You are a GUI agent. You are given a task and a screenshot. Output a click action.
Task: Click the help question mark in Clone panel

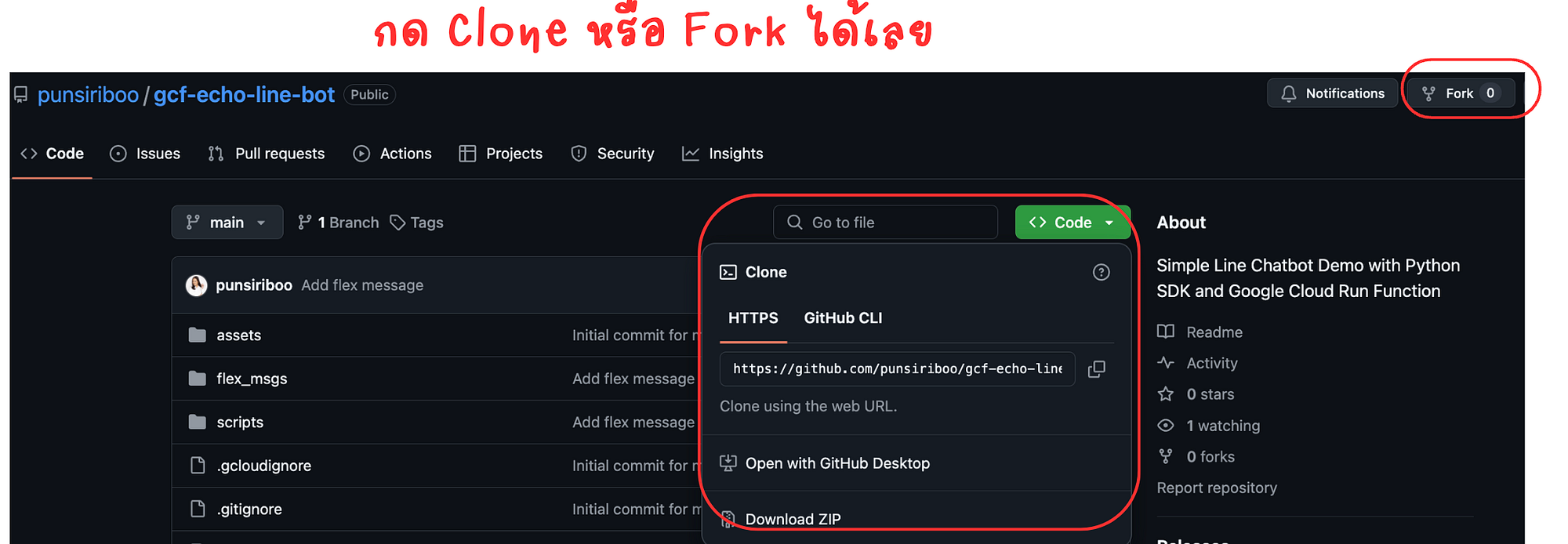(1101, 272)
